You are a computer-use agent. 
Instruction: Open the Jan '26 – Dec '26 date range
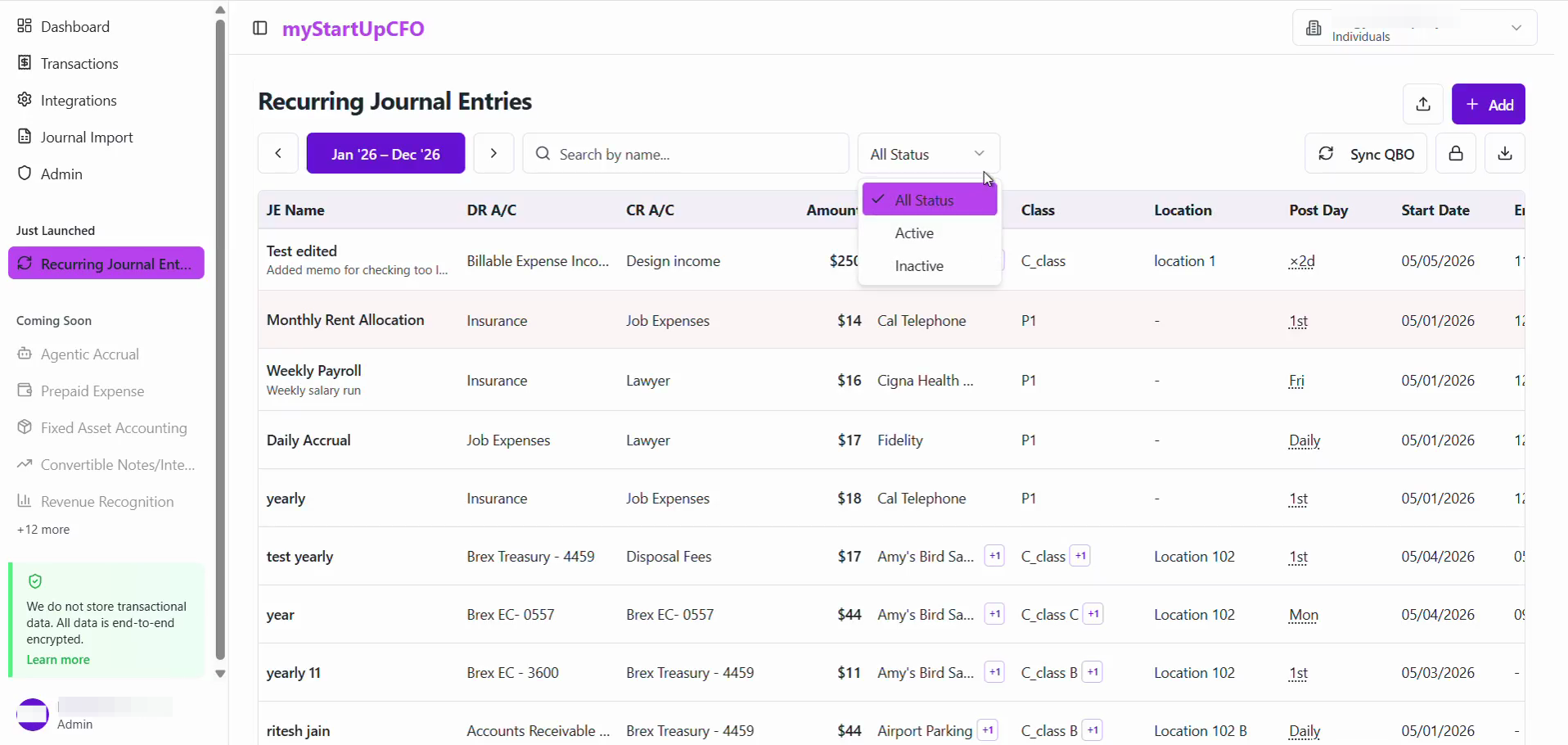pyautogui.click(x=385, y=153)
